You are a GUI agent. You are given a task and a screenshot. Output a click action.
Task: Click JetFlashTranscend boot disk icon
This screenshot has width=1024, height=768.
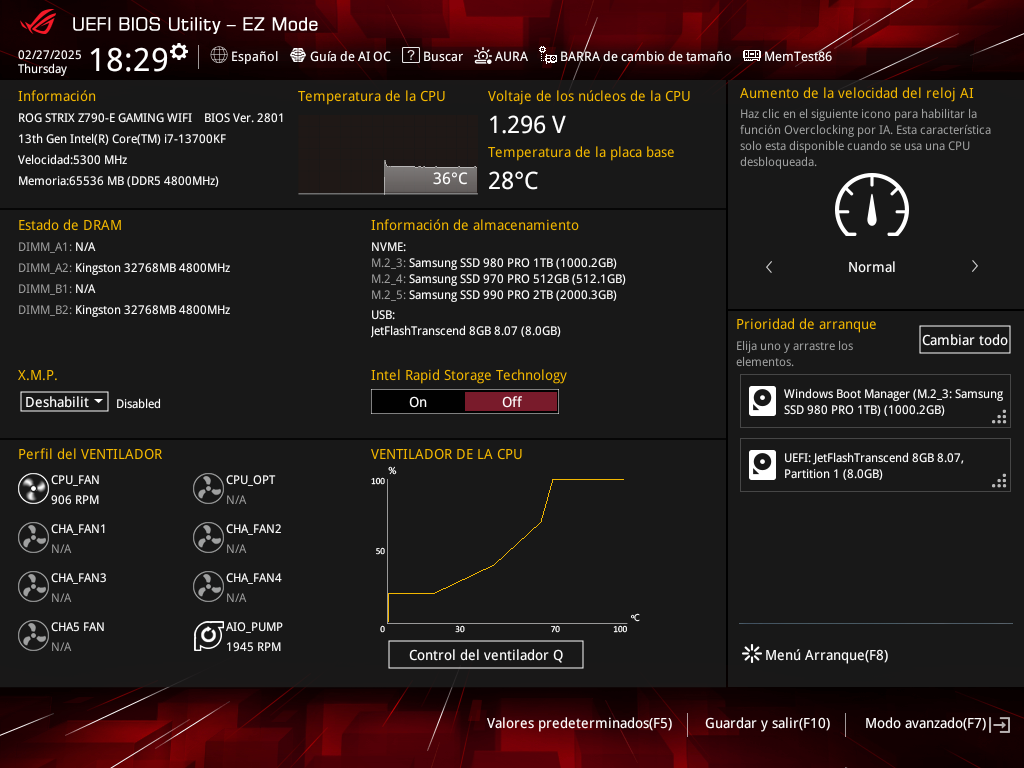point(762,465)
